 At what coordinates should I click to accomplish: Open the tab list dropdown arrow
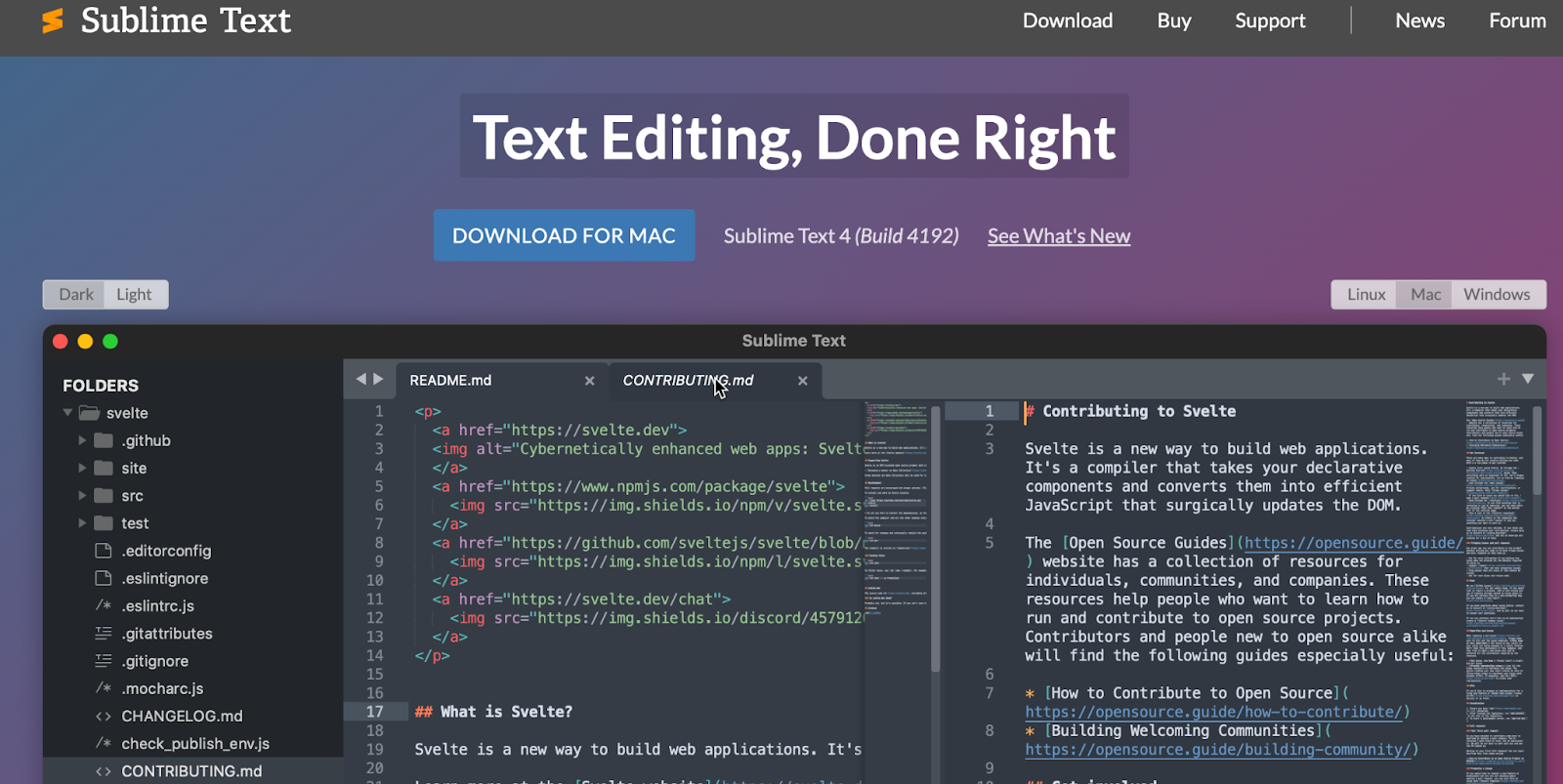pyautogui.click(x=1528, y=379)
